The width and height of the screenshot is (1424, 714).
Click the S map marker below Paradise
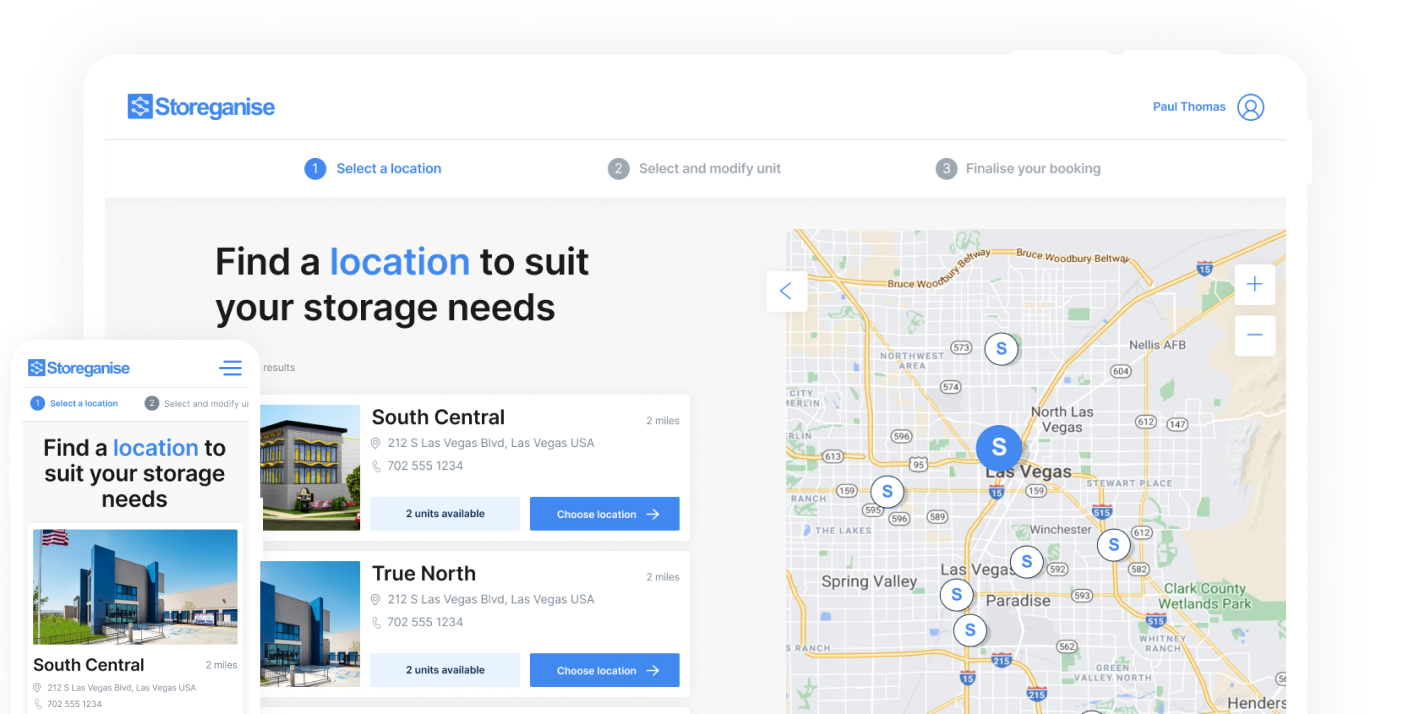(x=969, y=630)
